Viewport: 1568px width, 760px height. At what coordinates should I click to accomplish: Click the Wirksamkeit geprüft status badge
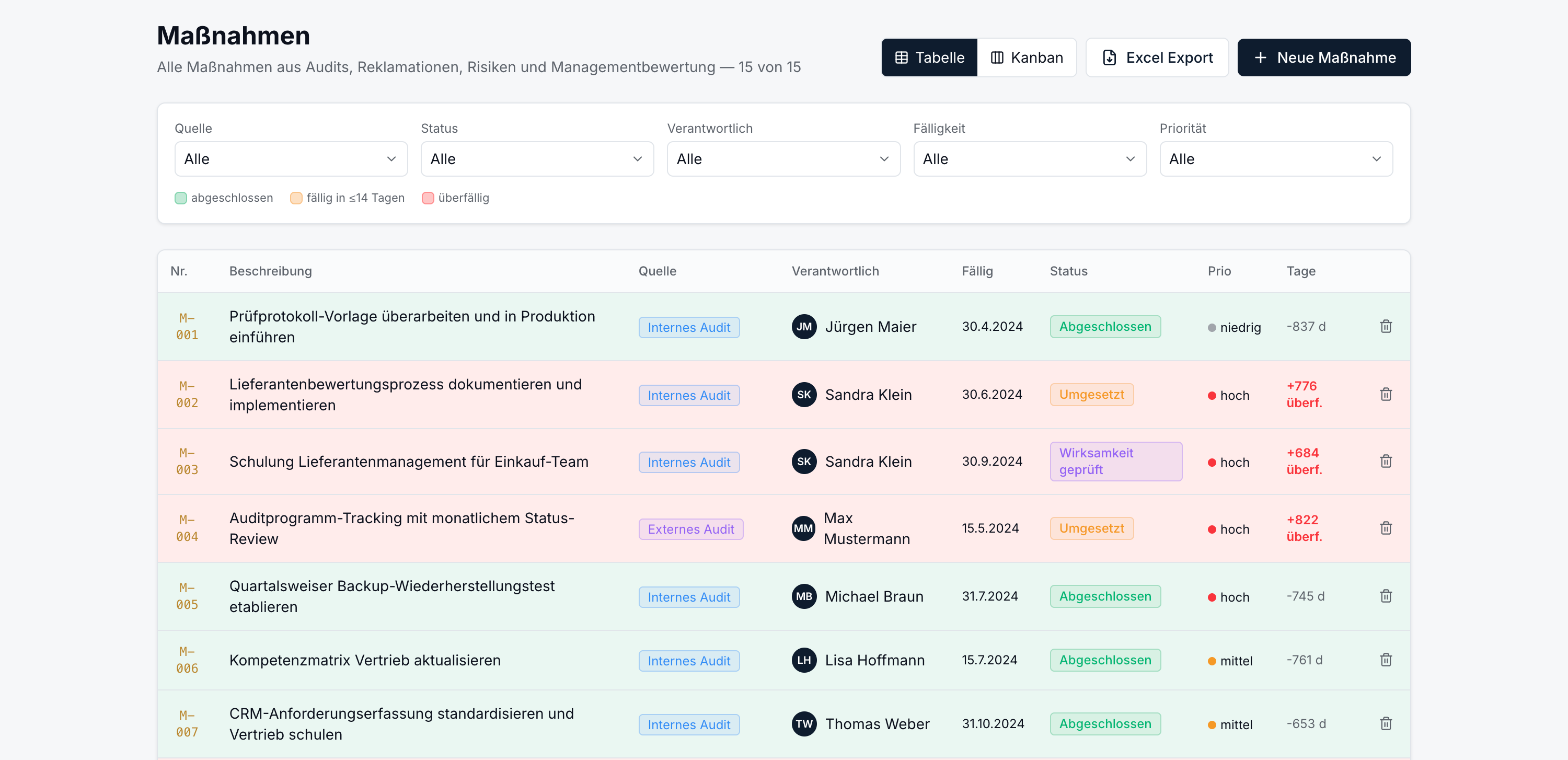tap(1116, 461)
